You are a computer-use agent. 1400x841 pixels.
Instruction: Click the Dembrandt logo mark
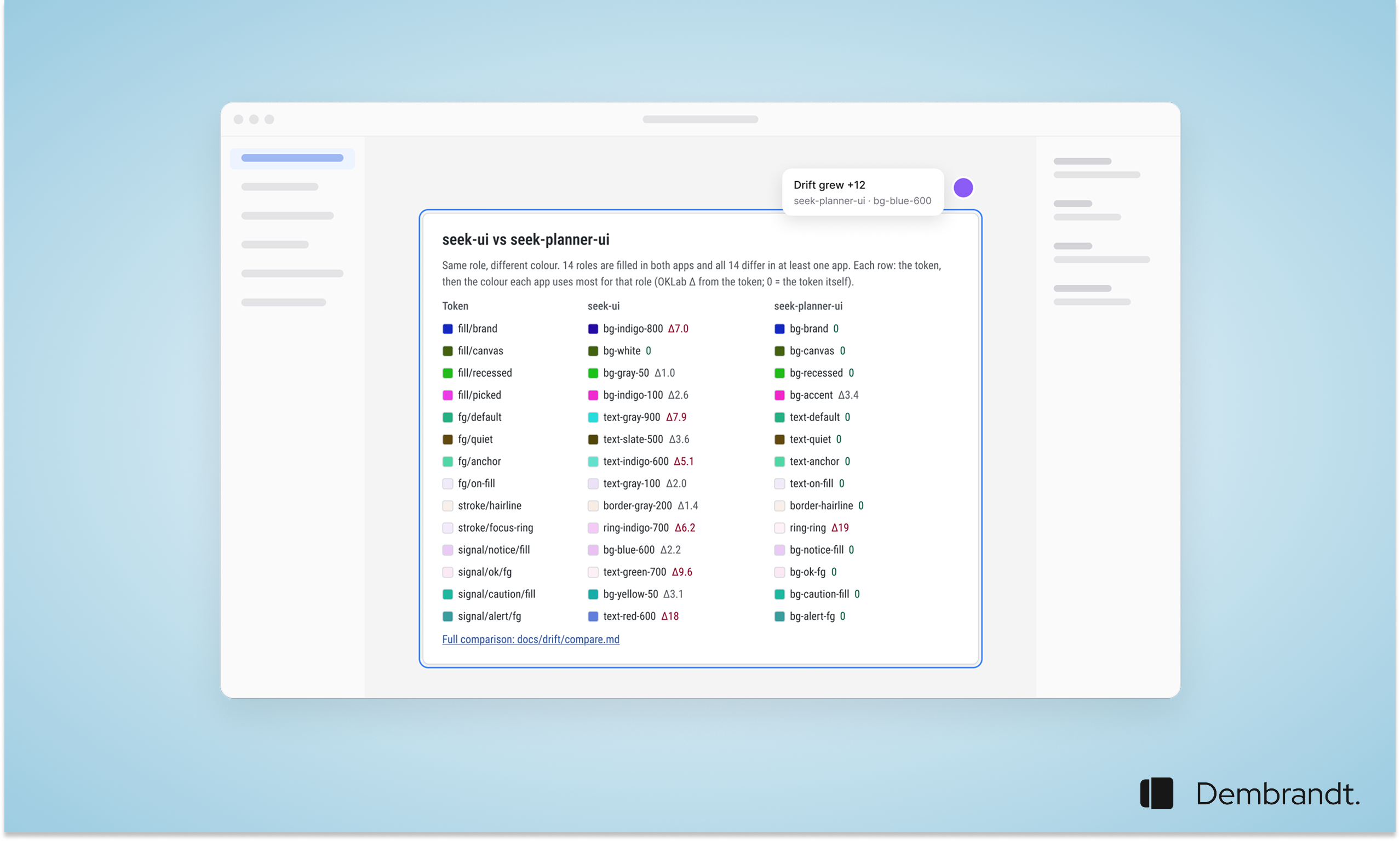click(1156, 793)
